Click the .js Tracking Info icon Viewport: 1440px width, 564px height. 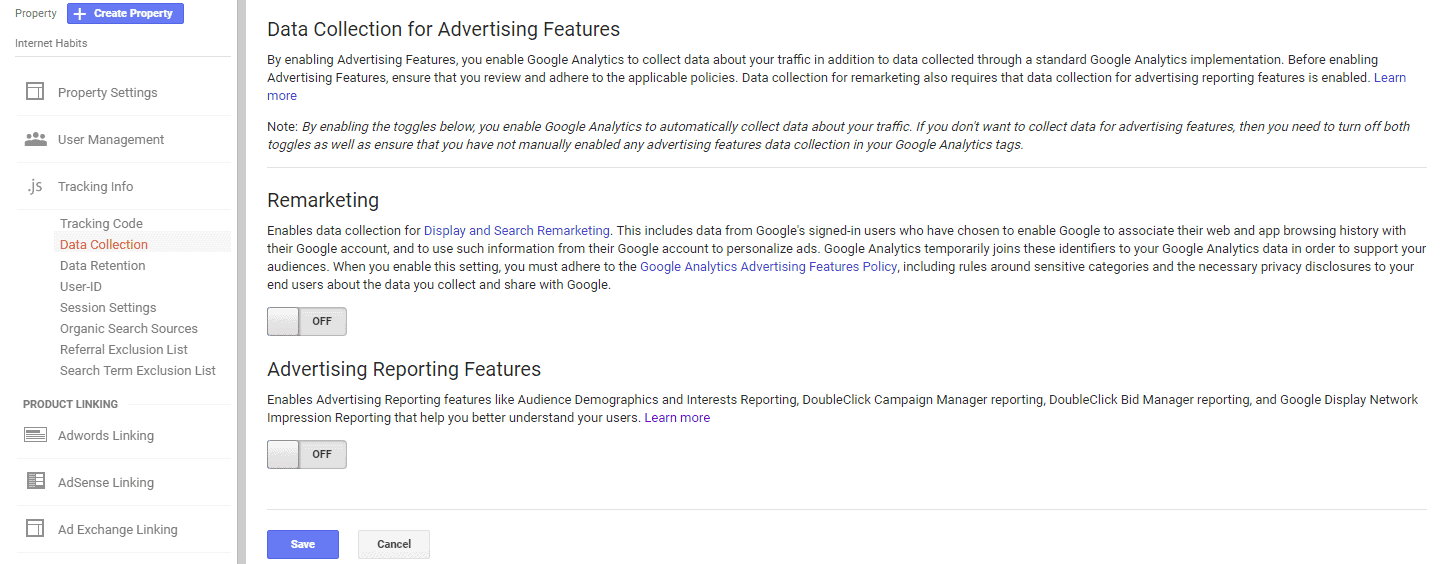(35, 186)
